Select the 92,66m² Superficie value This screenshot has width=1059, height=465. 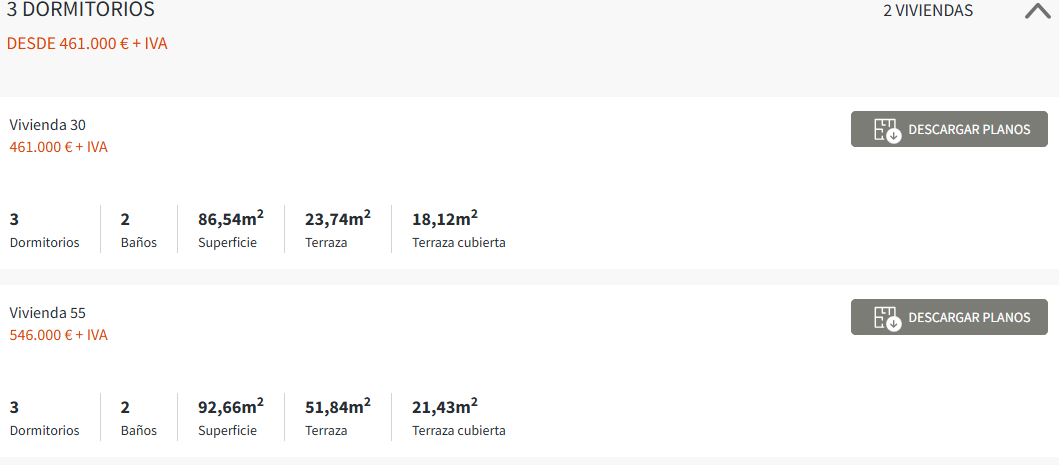pyautogui.click(x=230, y=407)
